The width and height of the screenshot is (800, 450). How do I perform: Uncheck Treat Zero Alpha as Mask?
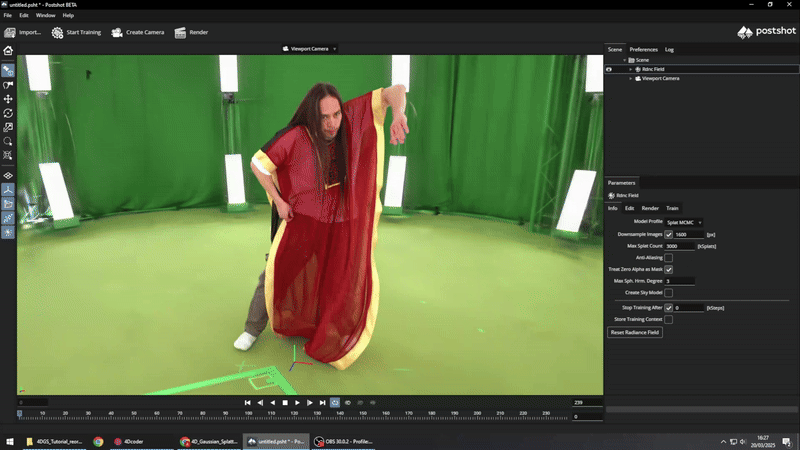[669, 270]
